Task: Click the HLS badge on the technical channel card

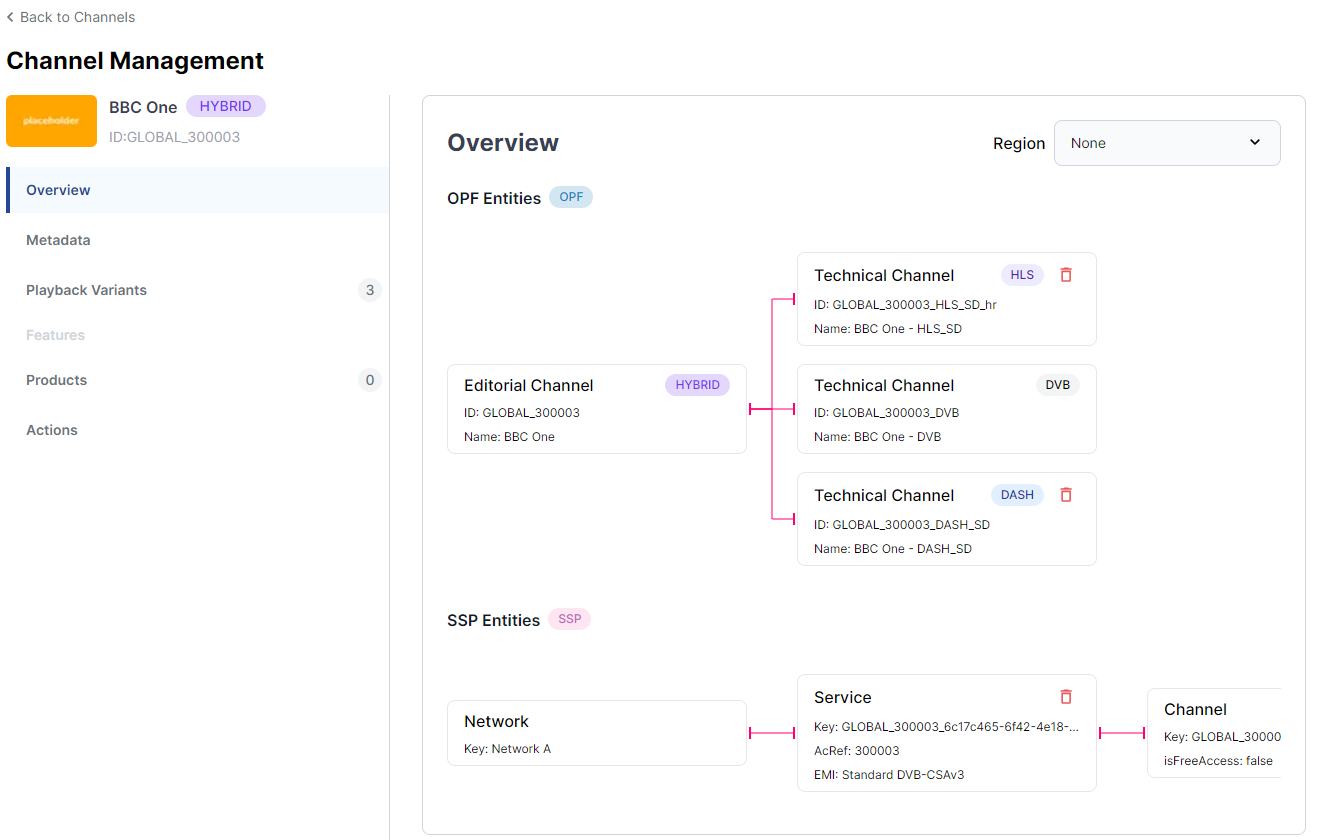Action: tap(1021, 274)
